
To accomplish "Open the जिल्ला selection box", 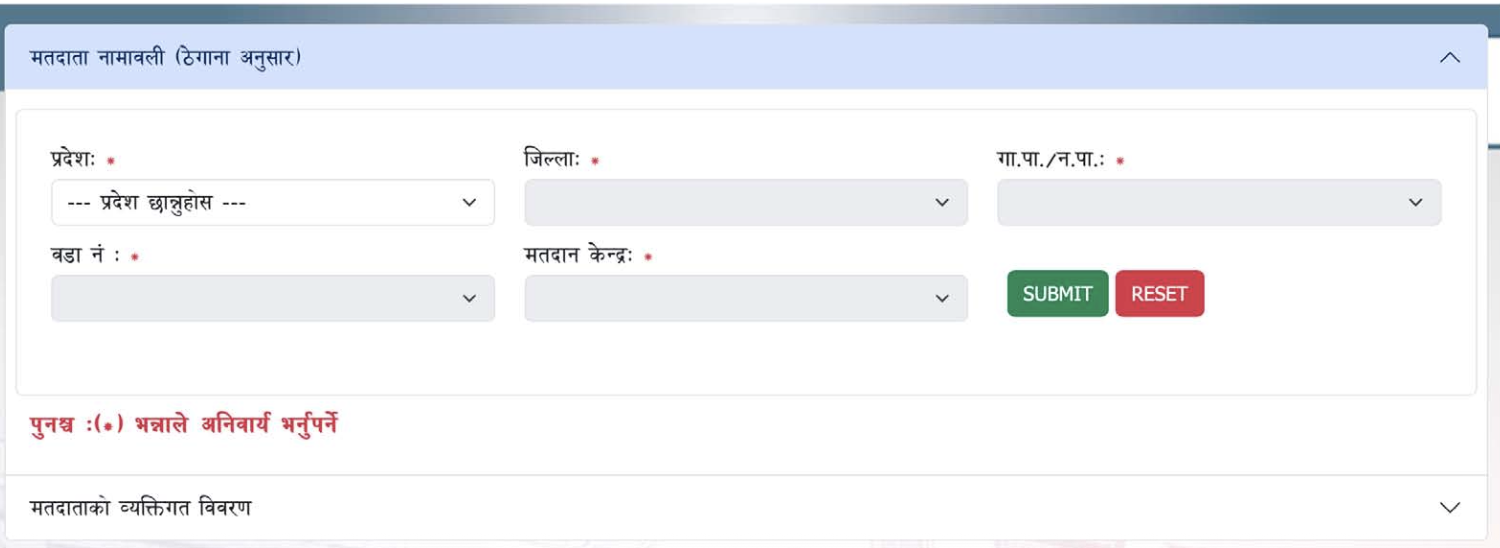I will (730, 203).
